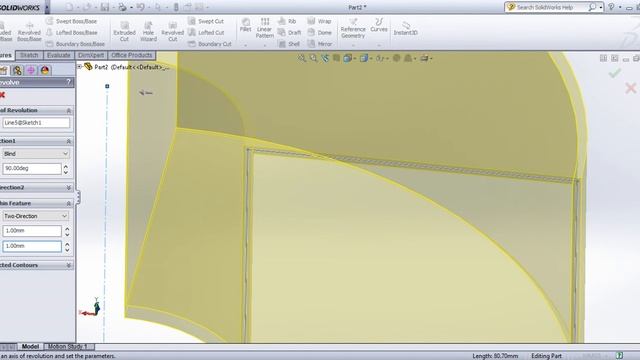This screenshot has height=360, width=640.
Task: Click the Open document icon
Action: [87, 7]
